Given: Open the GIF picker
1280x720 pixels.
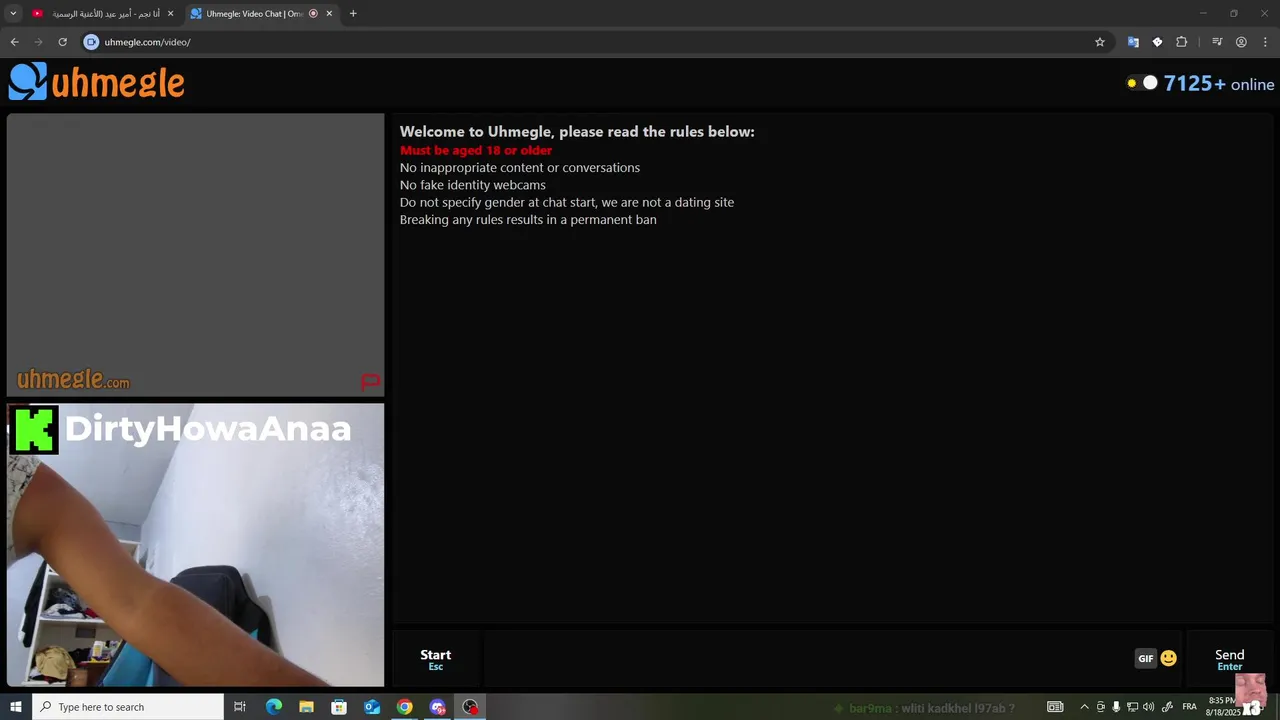Looking at the screenshot, I should coord(1146,658).
